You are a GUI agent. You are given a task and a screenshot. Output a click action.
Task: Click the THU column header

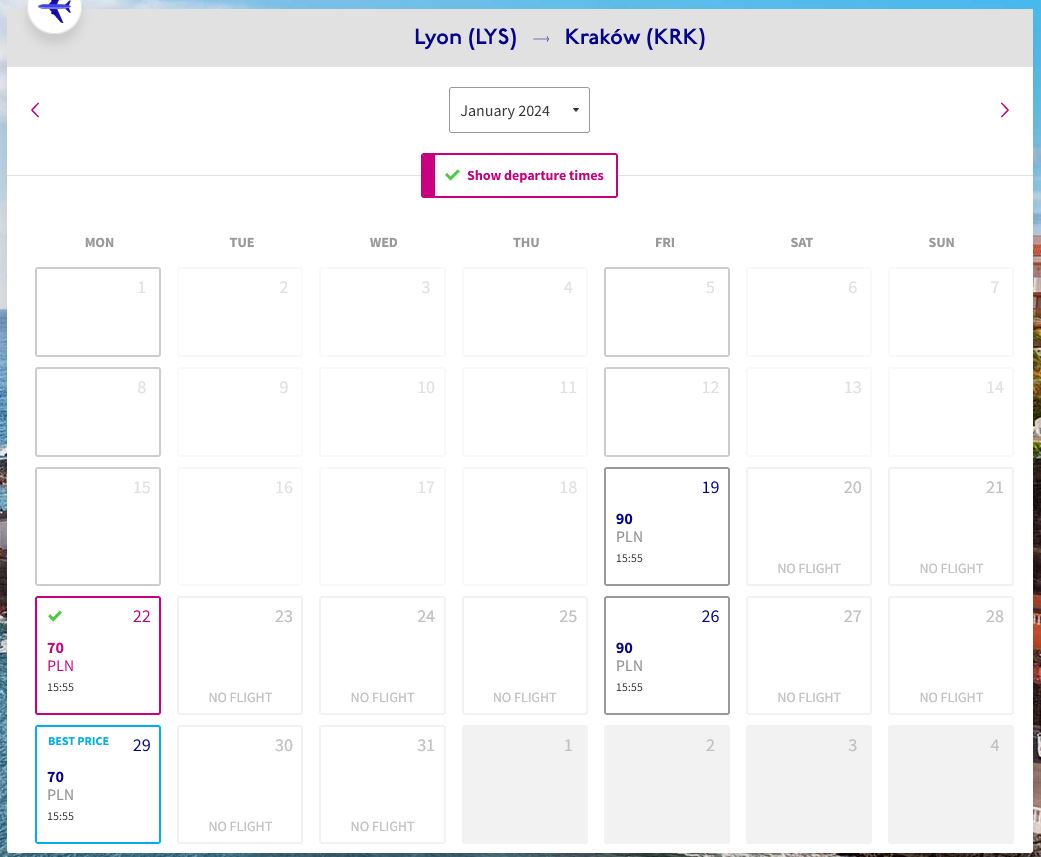pyautogui.click(x=526, y=243)
